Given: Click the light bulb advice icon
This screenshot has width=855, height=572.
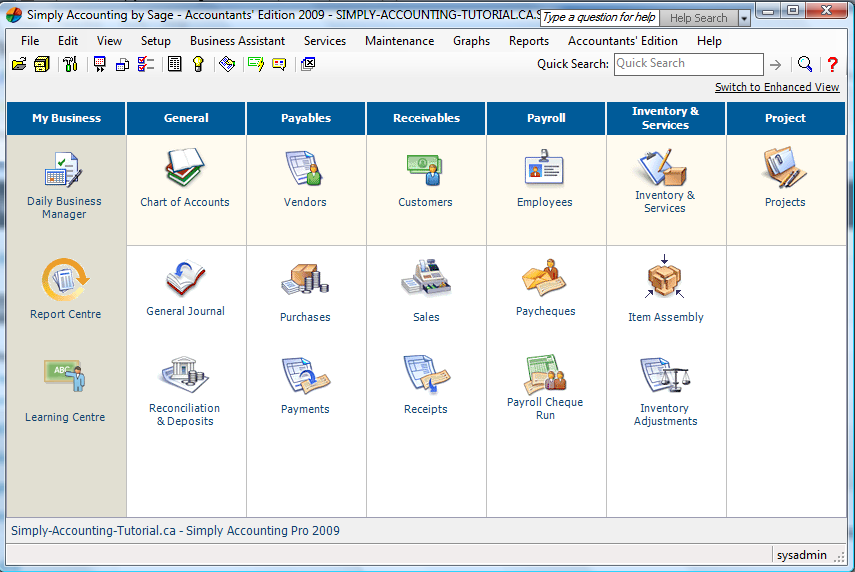Looking at the screenshot, I should pos(198,64).
